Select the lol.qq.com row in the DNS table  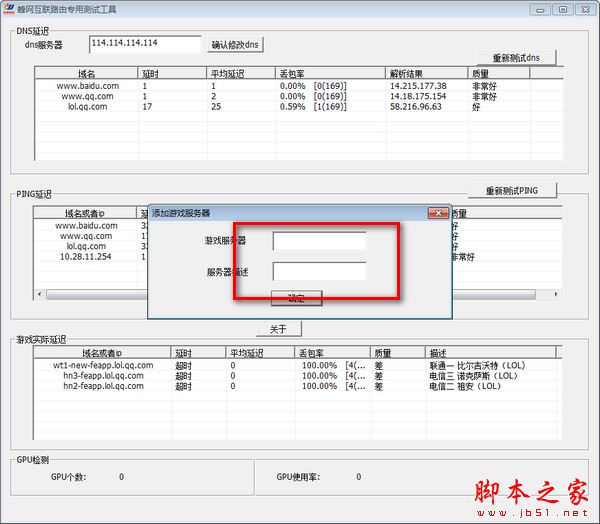298,106
